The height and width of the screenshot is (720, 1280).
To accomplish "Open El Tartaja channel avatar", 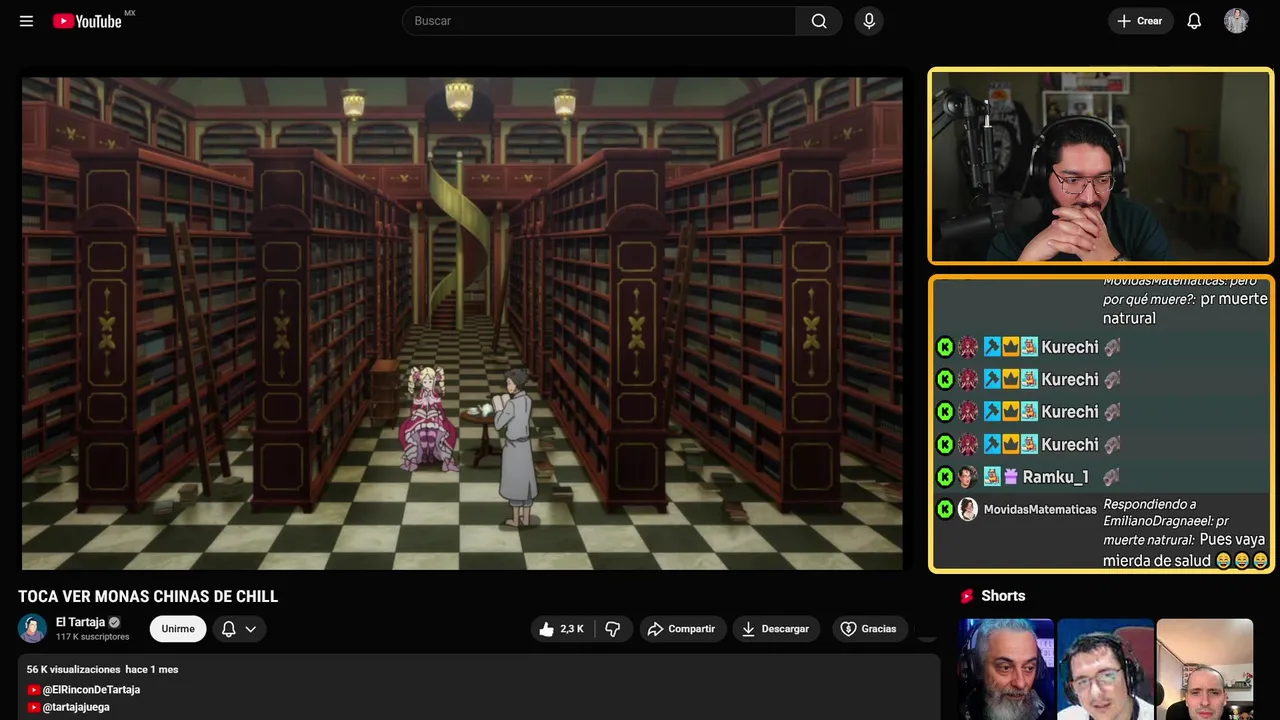I will [32, 628].
